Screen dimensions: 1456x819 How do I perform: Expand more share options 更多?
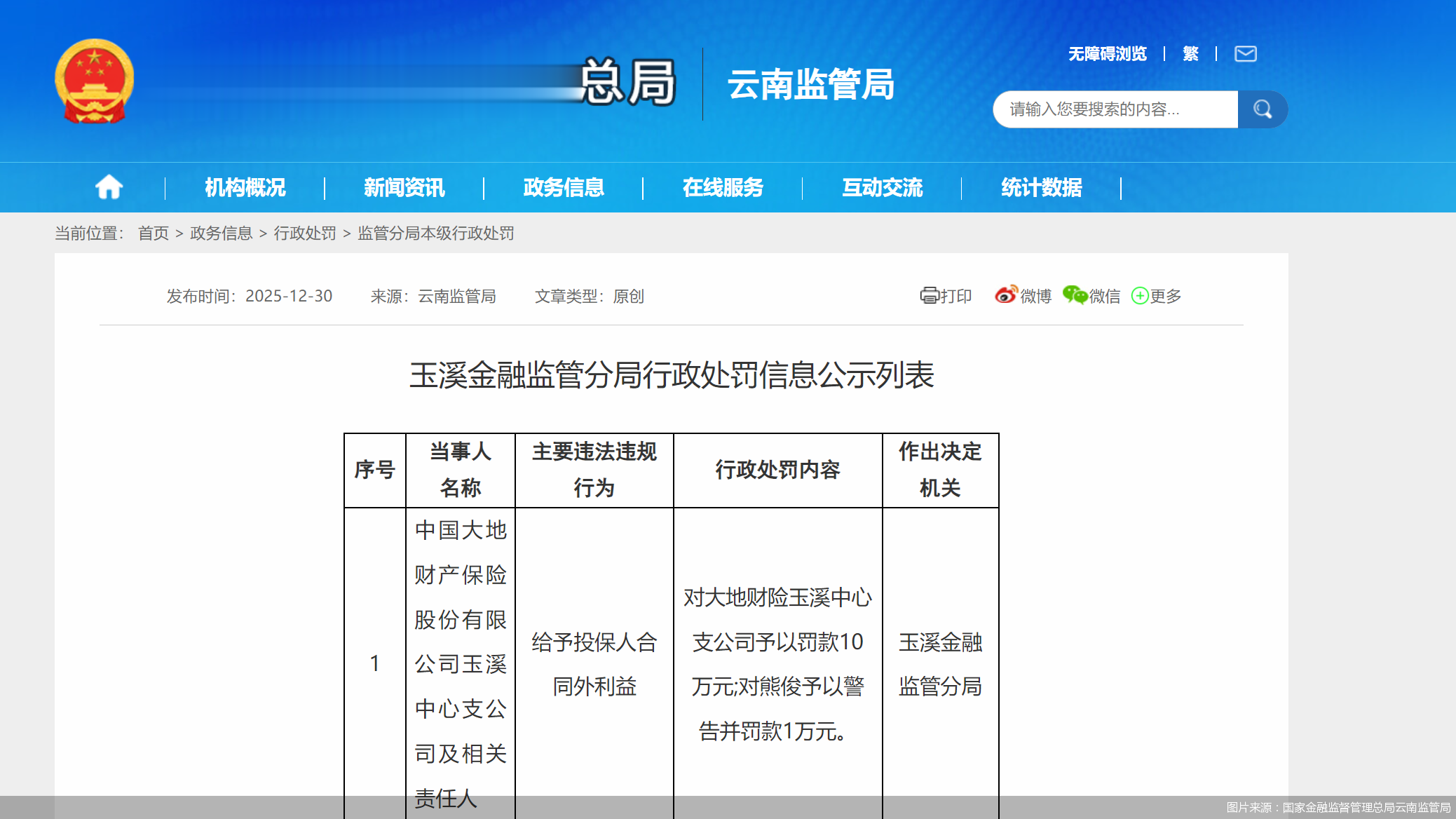[1157, 296]
